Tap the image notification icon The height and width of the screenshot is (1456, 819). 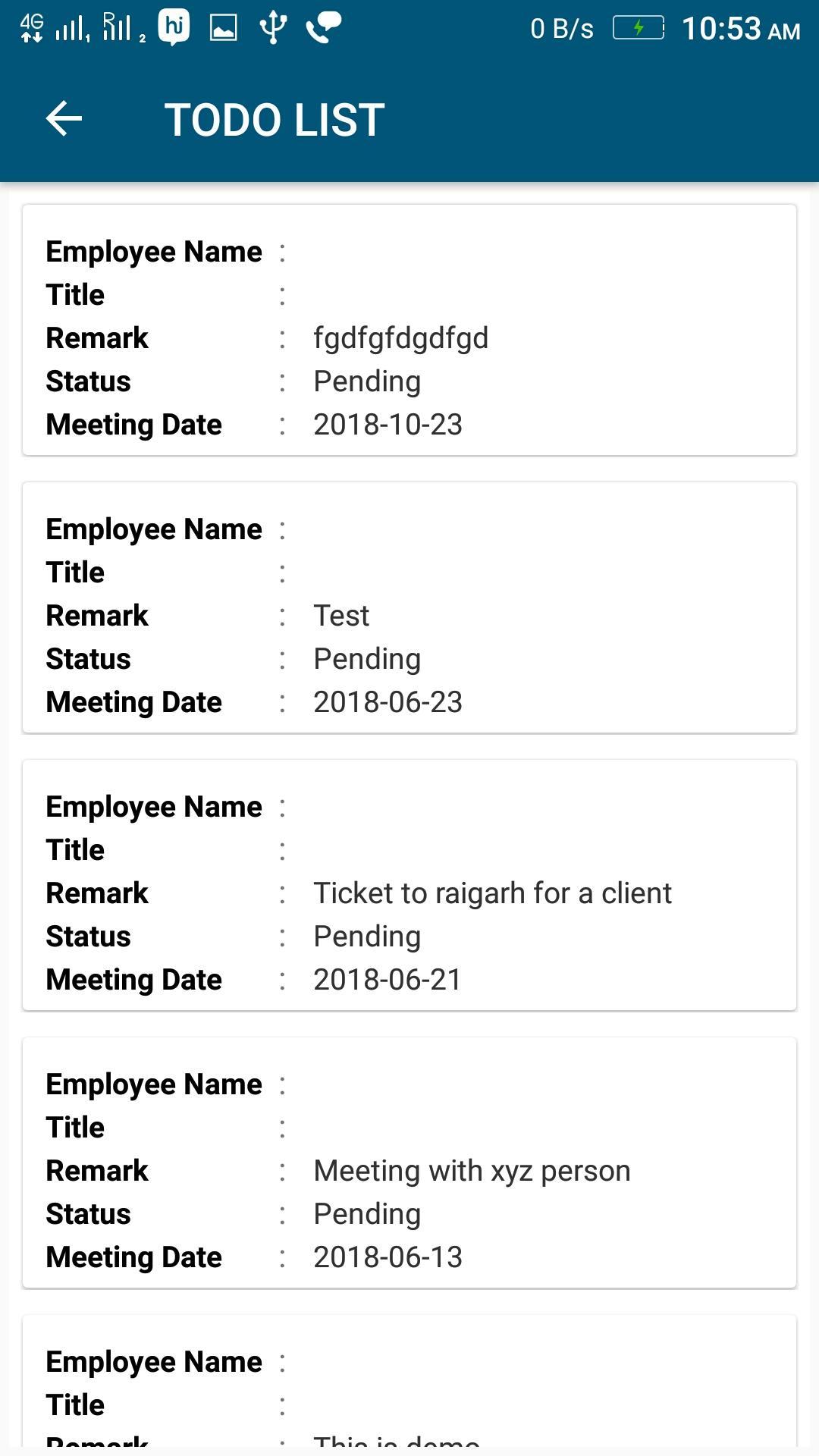[223, 29]
